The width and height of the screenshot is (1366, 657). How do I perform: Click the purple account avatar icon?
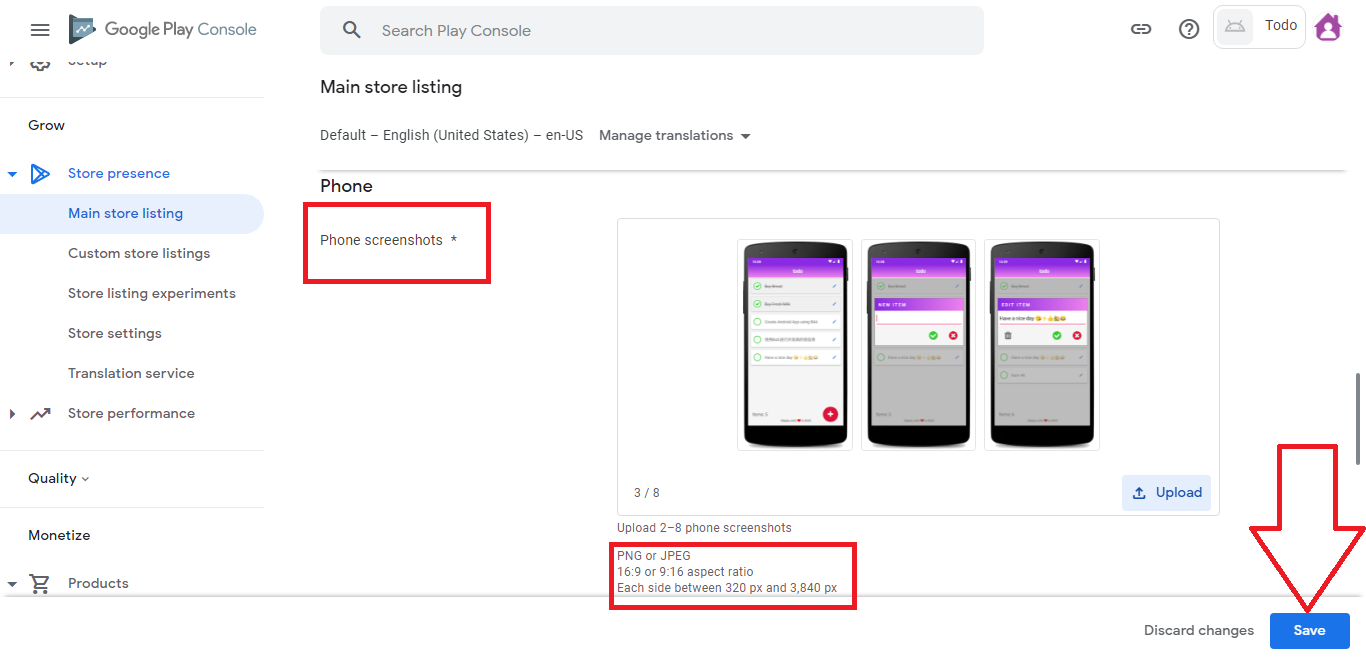pyautogui.click(x=1328, y=27)
